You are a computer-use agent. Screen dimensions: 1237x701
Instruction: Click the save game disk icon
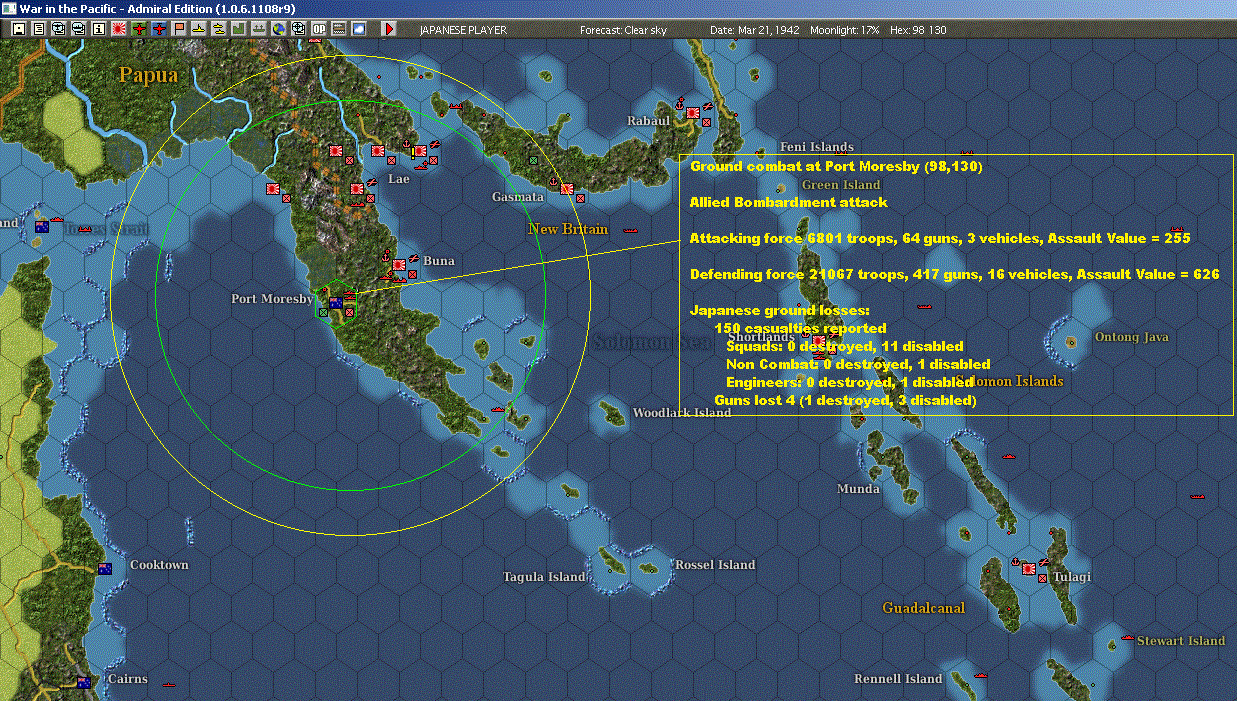tap(18, 29)
